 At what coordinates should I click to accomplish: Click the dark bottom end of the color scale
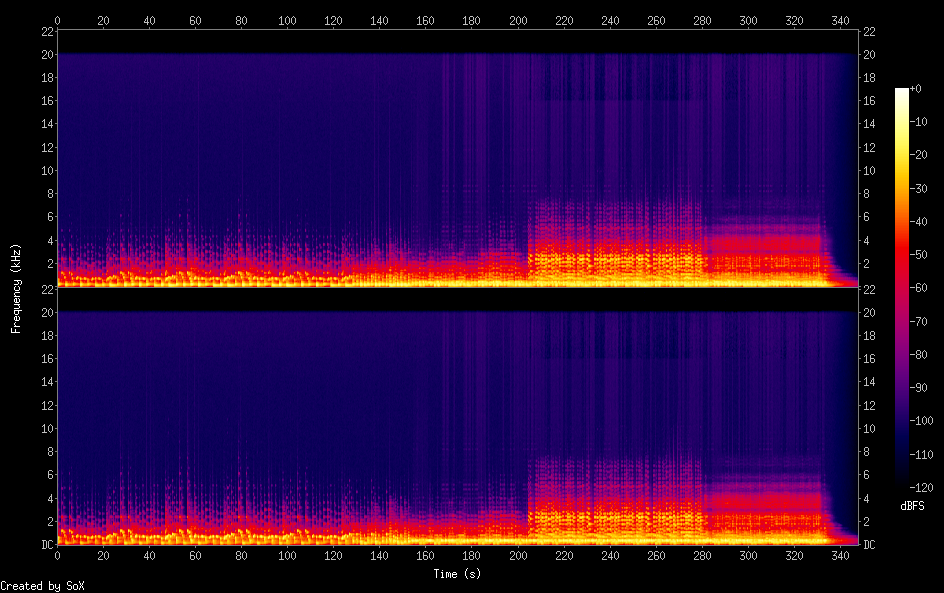pyautogui.click(x=902, y=483)
